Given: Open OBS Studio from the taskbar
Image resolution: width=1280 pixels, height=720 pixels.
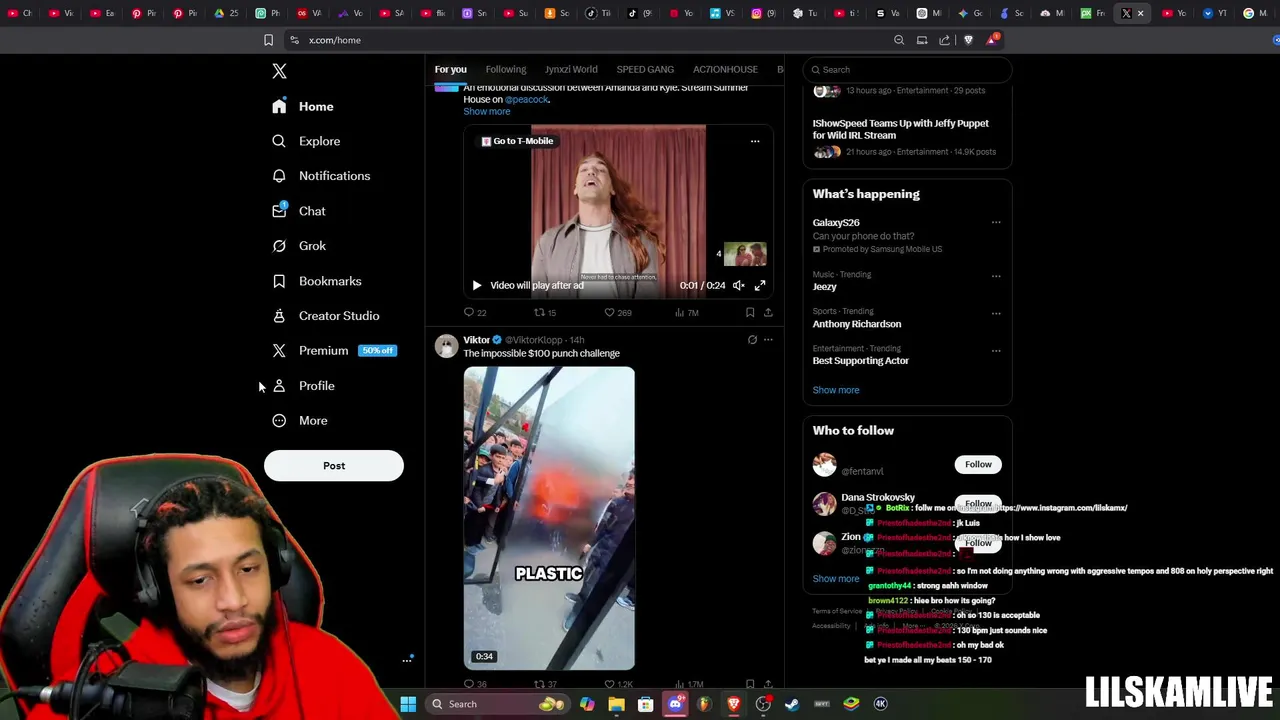Looking at the screenshot, I should (x=763, y=704).
